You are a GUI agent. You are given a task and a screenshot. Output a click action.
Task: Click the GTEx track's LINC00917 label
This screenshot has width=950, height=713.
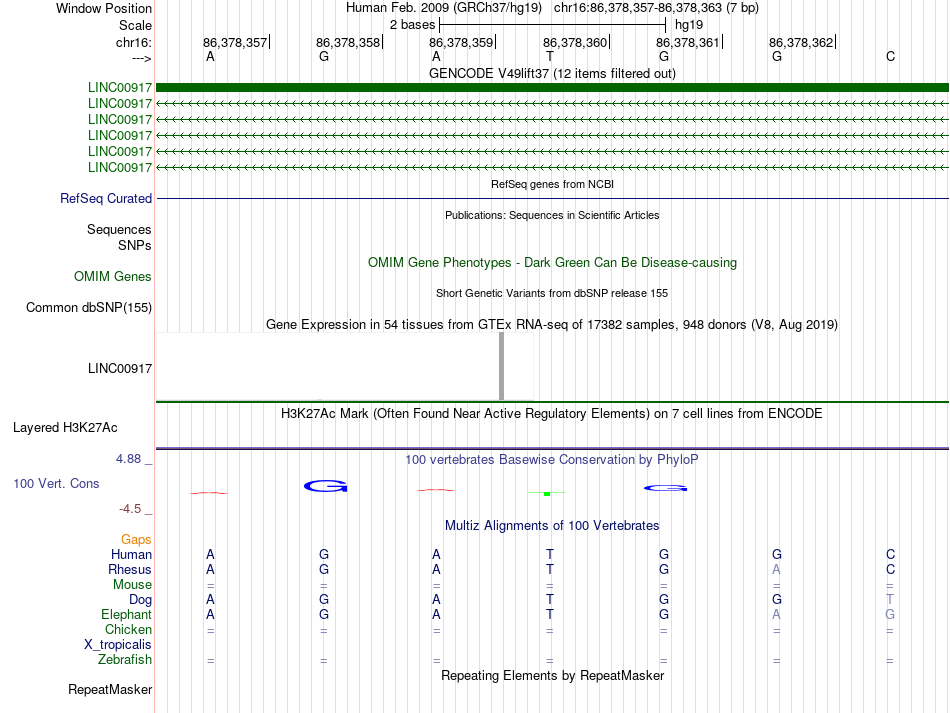(120, 368)
